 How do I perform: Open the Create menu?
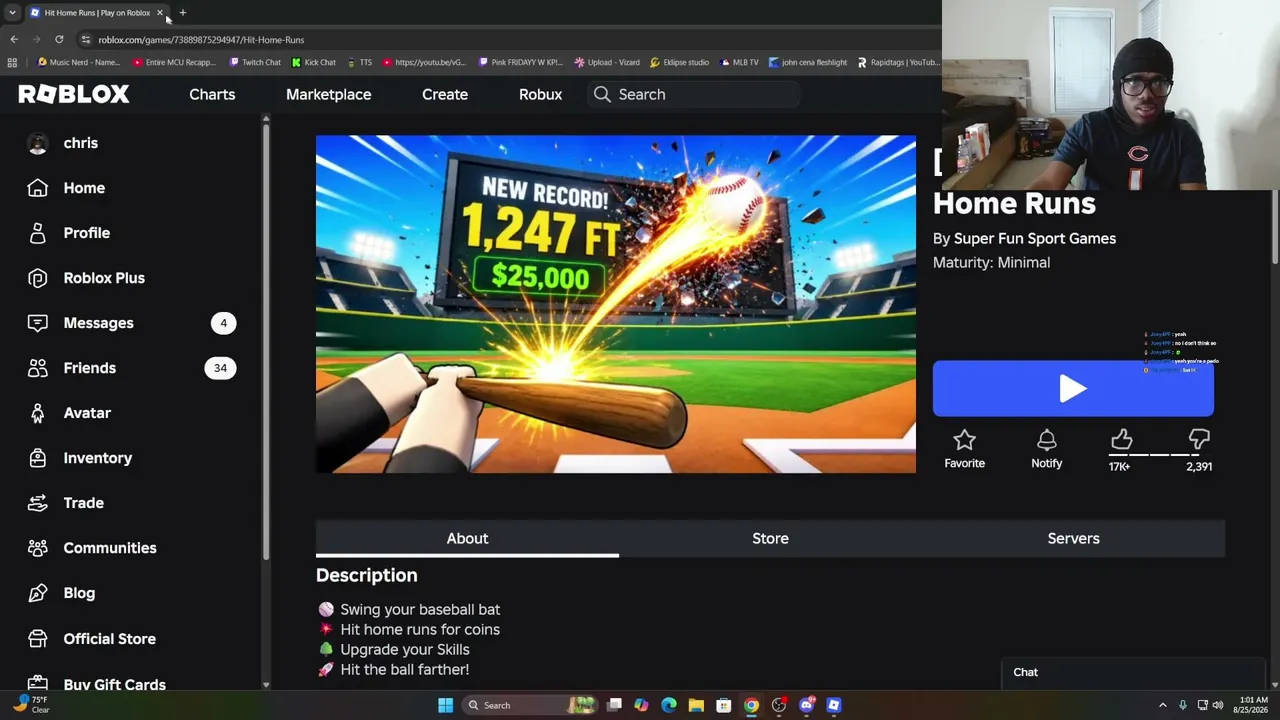[445, 94]
